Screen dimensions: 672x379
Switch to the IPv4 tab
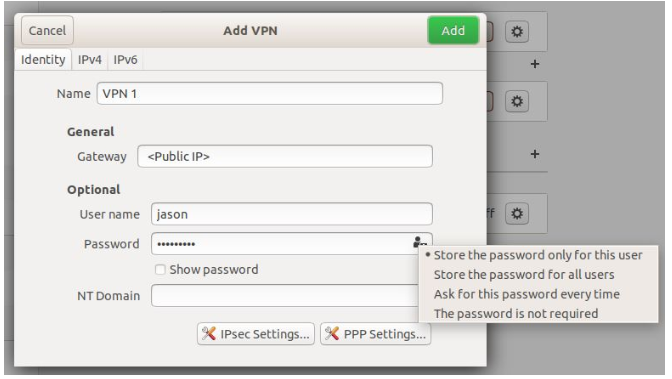90,60
